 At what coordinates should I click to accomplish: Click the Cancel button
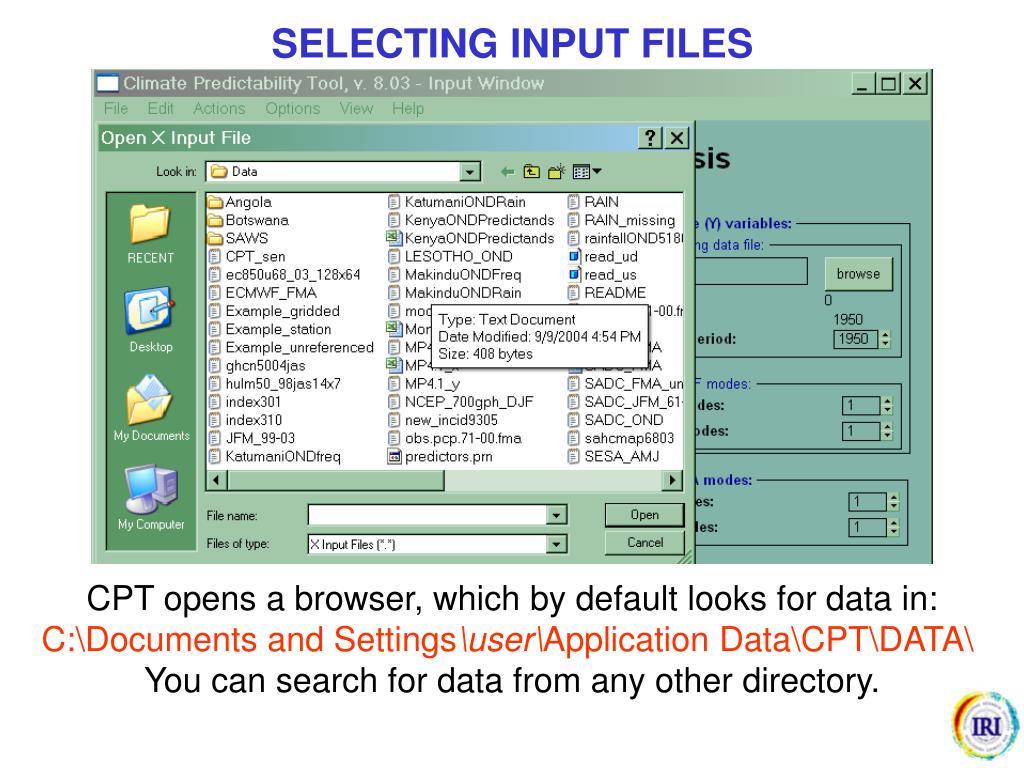pos(645,543)
